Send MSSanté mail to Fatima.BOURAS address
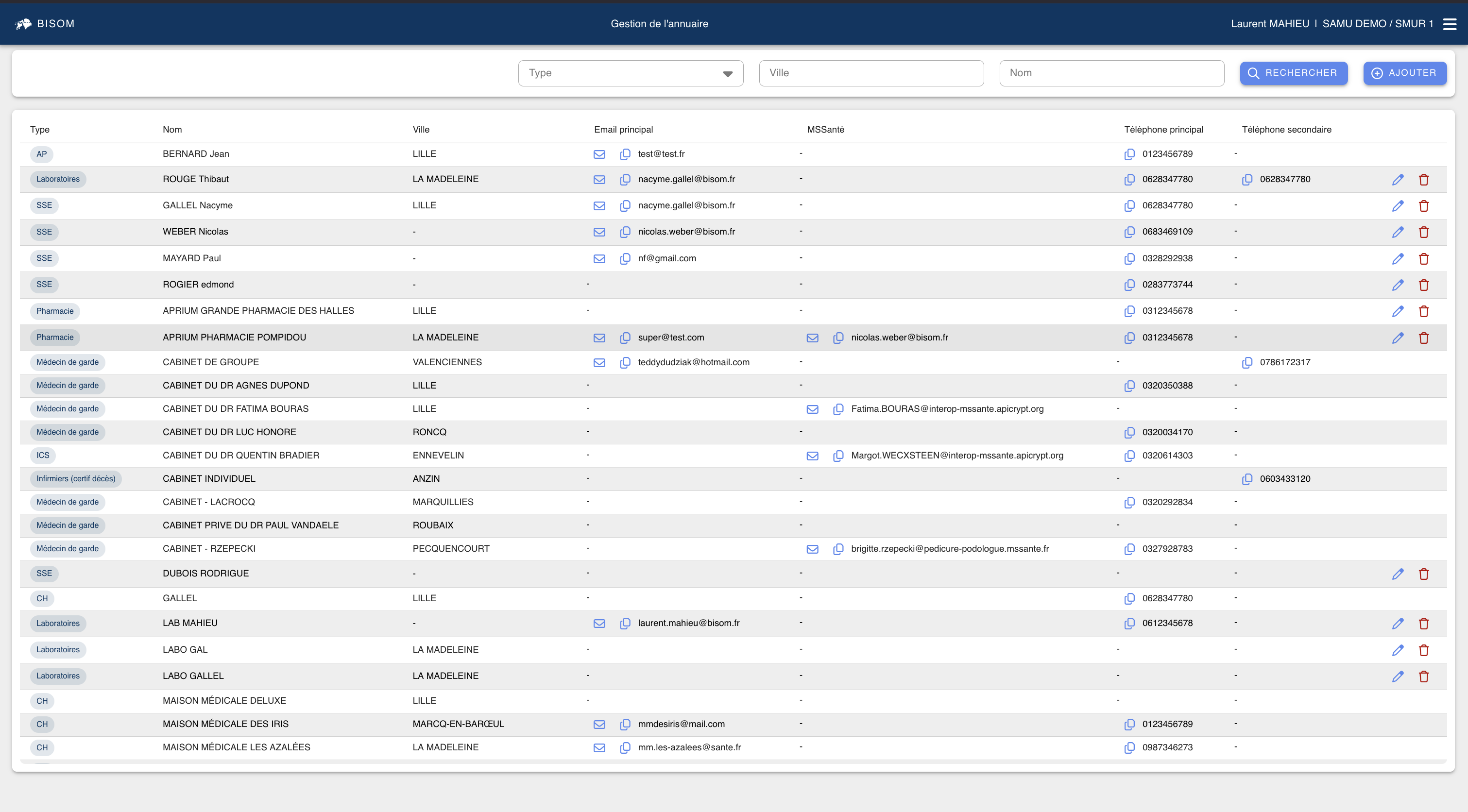Screen dimensions: 1468x812 click(812, 409)
